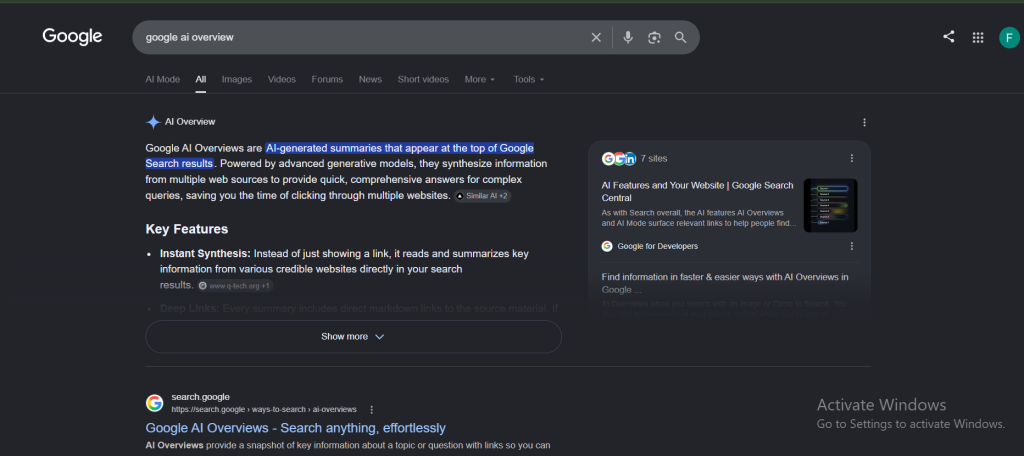Click the stacked source favicons near 7 sites
The width and height of the screenshot is (1024, 456).
click(x=618, y=158)
